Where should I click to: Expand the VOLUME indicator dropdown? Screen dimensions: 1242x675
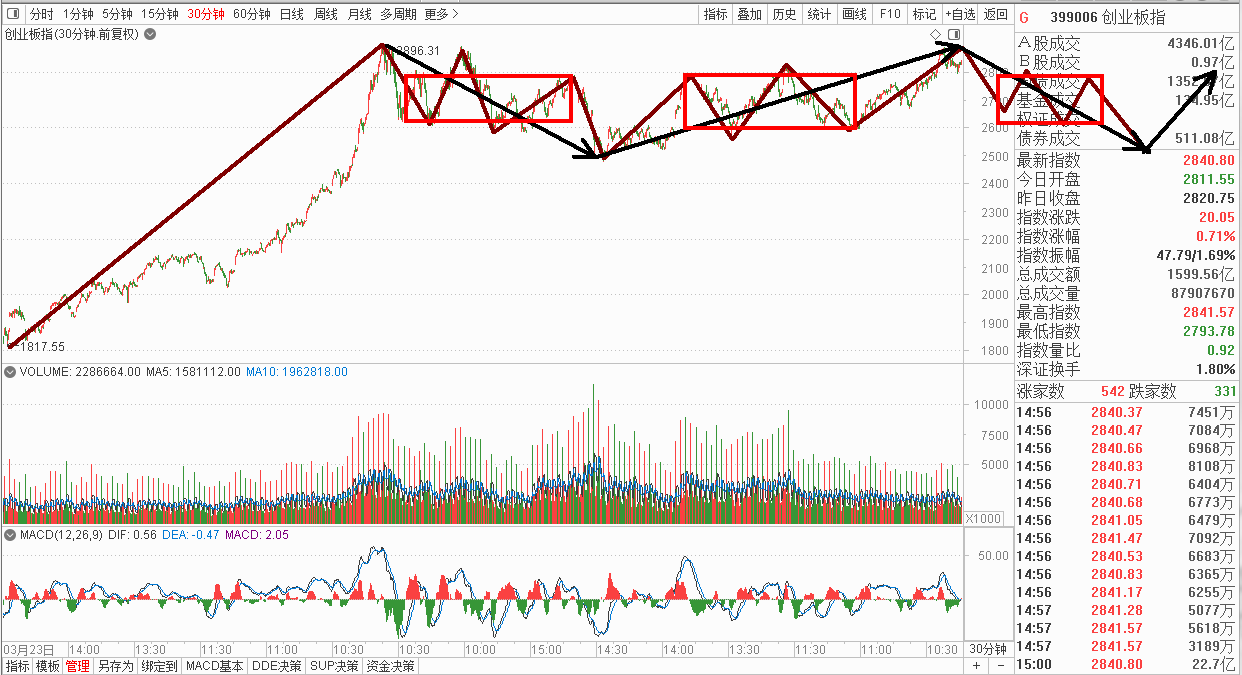click(10, 372)
